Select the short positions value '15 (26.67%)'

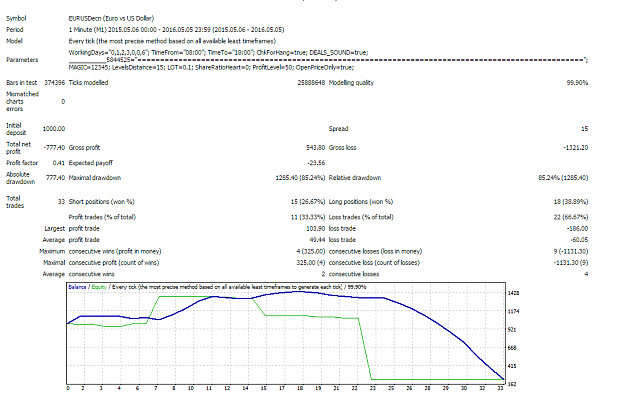[x=308, y=202]
